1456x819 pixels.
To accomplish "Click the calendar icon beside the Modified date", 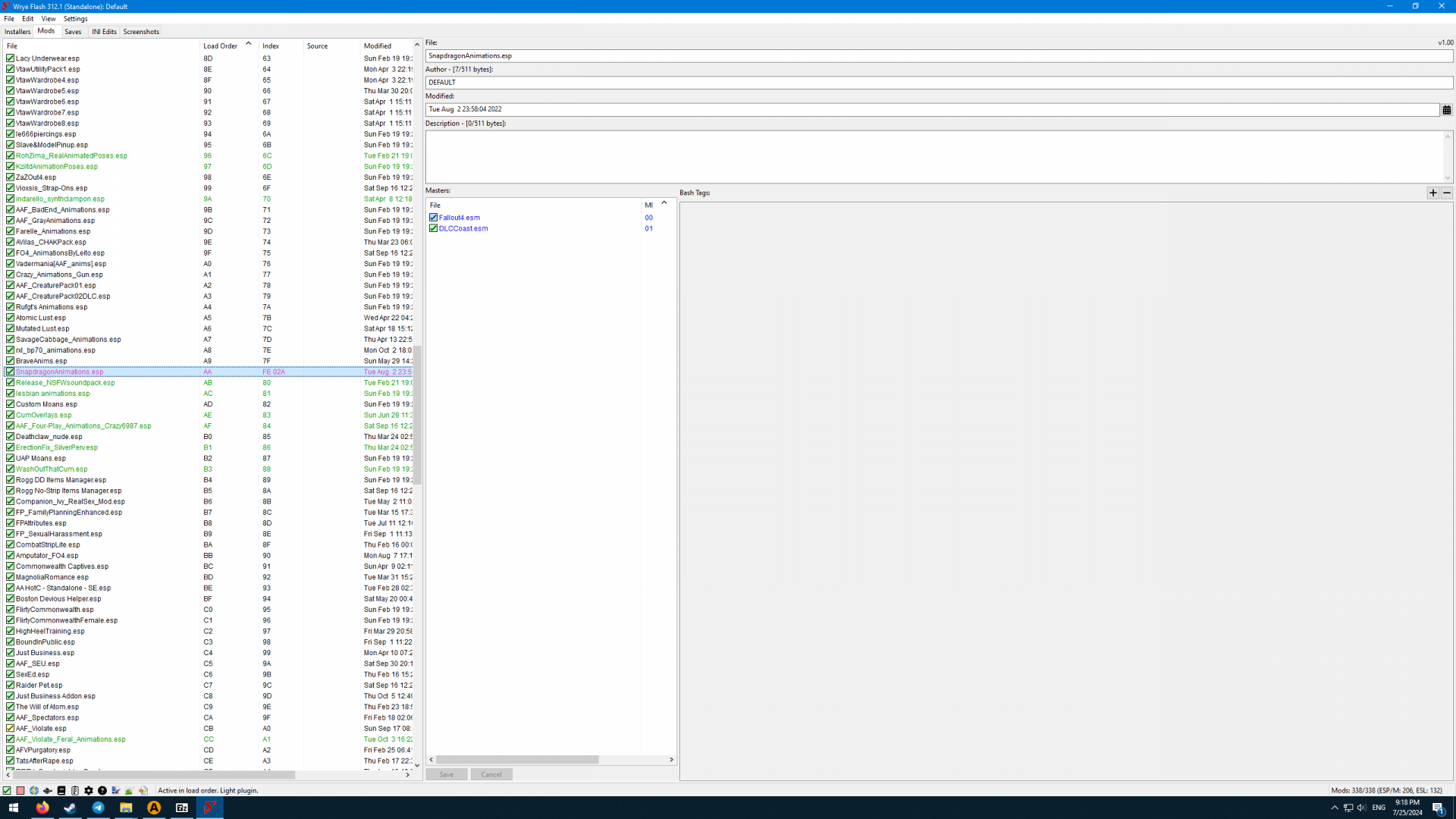I will [x=1446, y=110].
